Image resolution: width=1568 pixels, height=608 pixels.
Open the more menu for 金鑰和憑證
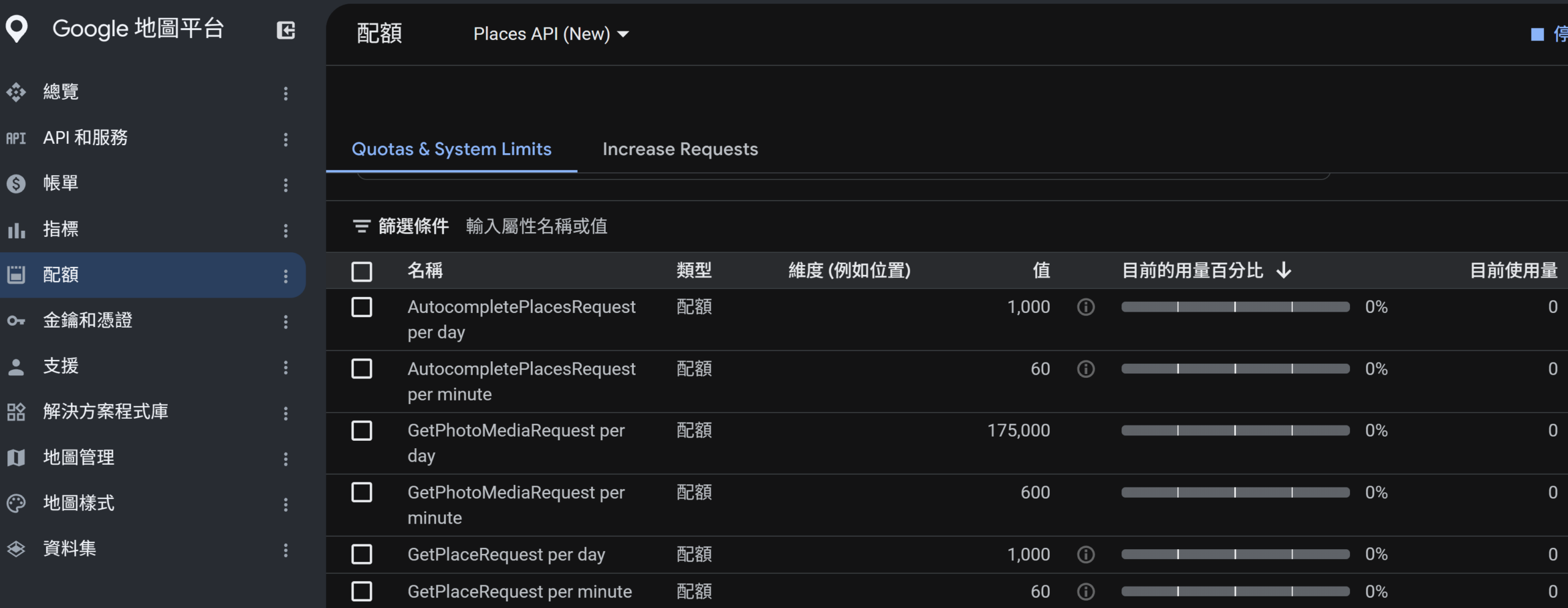point(285,321)
